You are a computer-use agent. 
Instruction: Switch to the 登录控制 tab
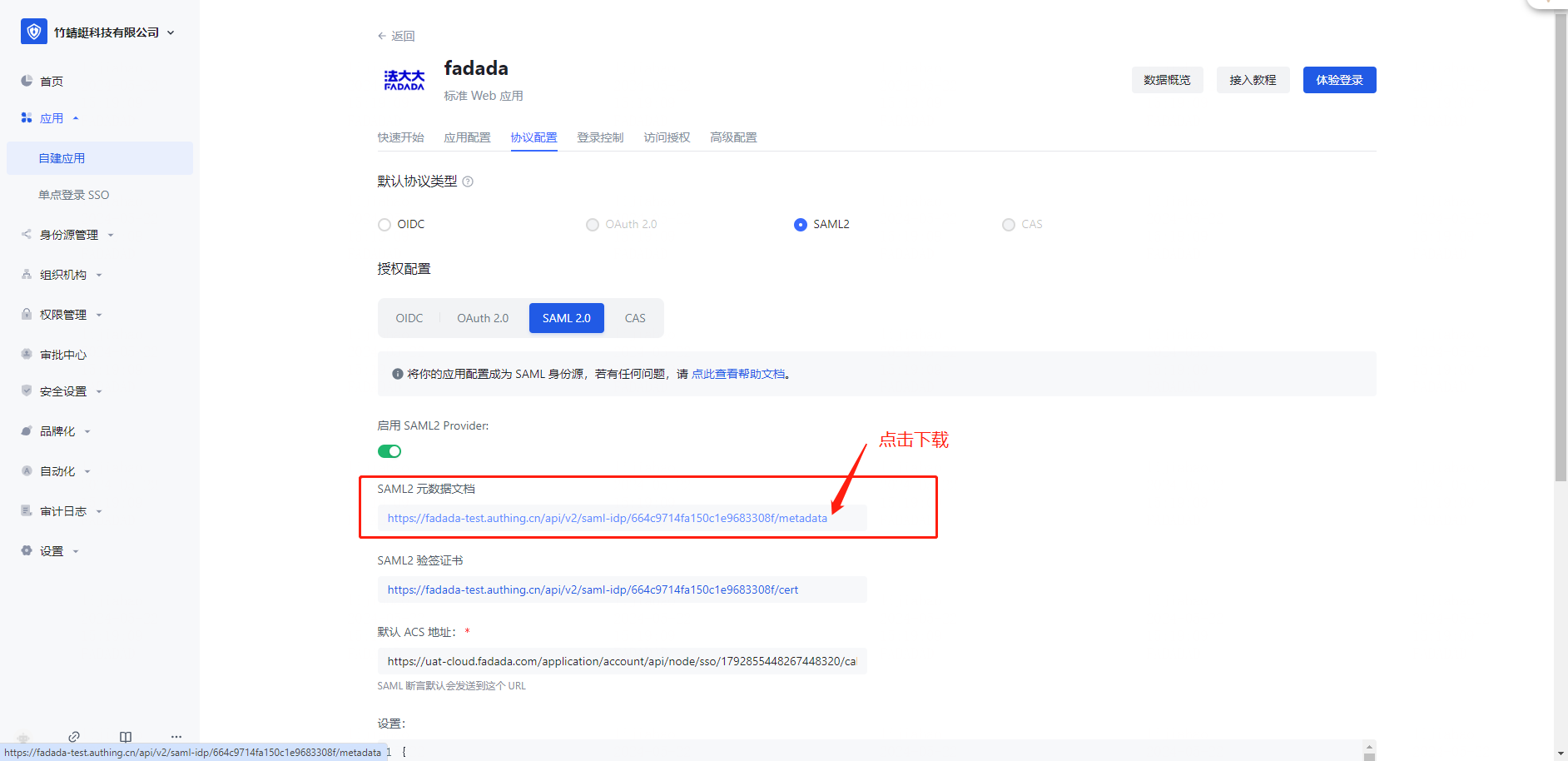point(600,137)
